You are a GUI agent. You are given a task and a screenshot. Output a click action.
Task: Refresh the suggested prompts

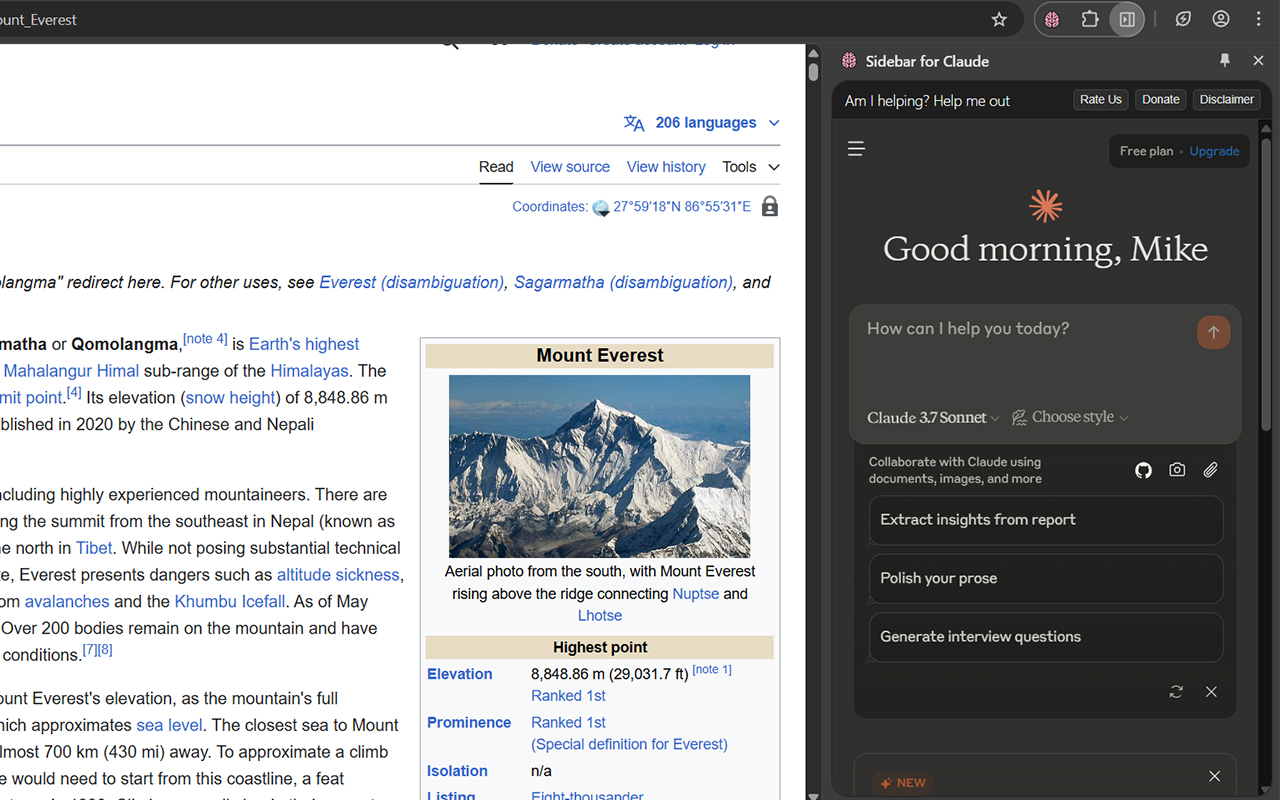(x=1176, y=692)
